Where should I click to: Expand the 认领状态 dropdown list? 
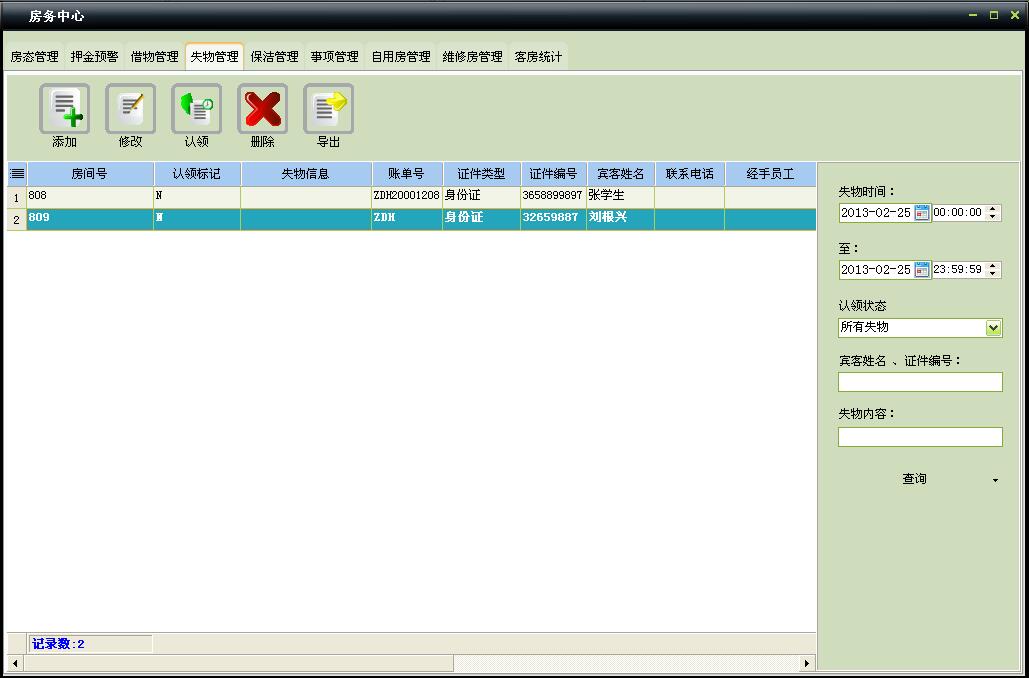coord(993,328)
